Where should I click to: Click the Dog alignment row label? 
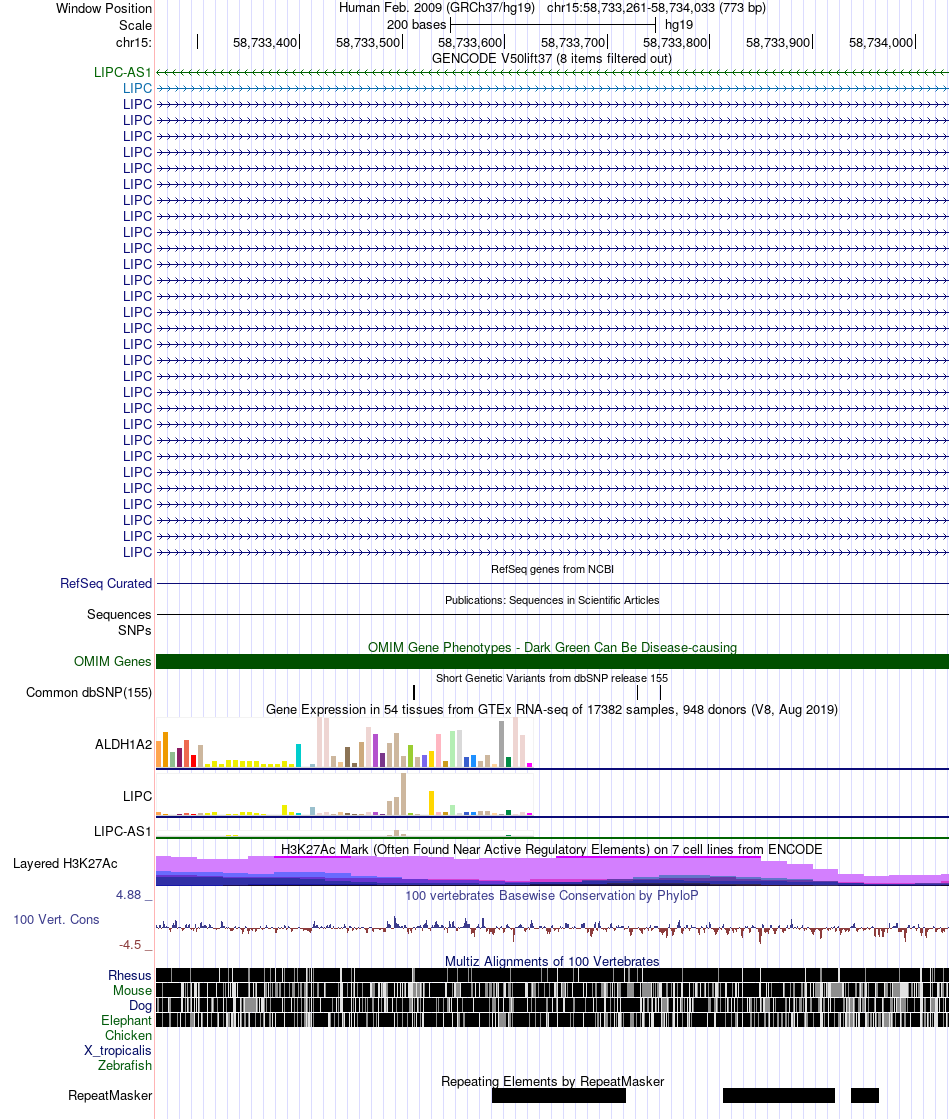click(141, 1006)
